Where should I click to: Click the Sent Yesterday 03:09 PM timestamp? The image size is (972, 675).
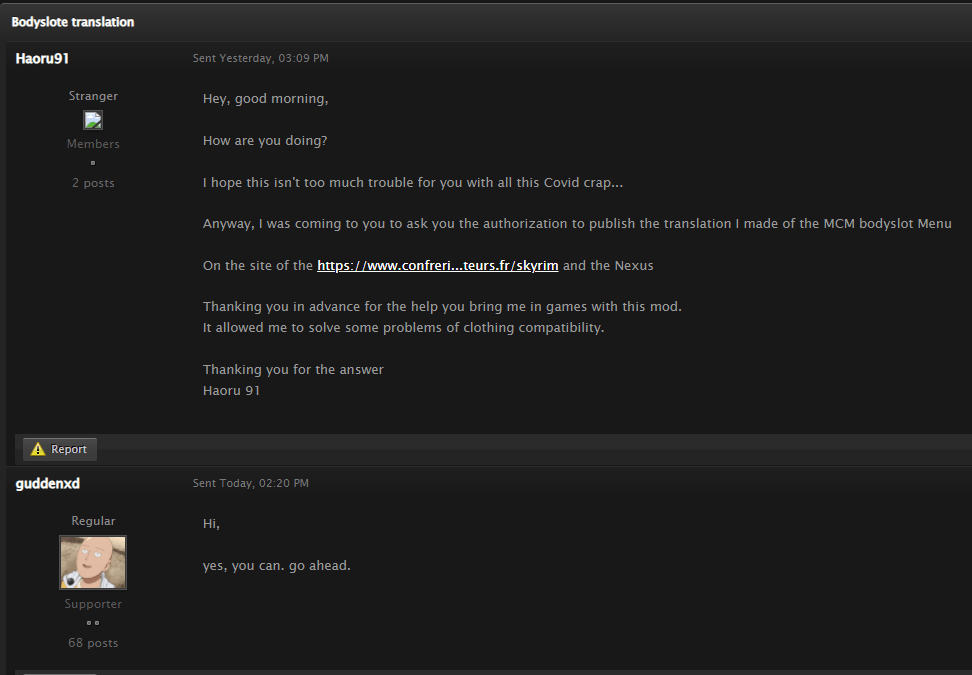260,58
